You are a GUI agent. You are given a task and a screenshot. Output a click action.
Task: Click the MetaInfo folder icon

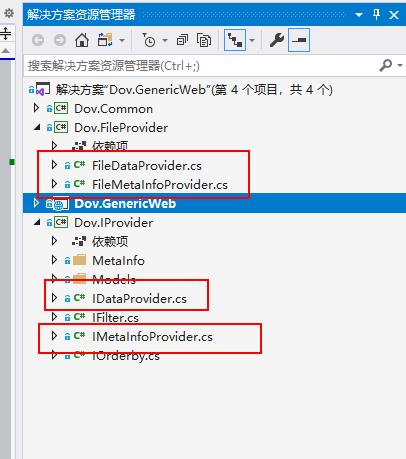click(x=80, y=260)
